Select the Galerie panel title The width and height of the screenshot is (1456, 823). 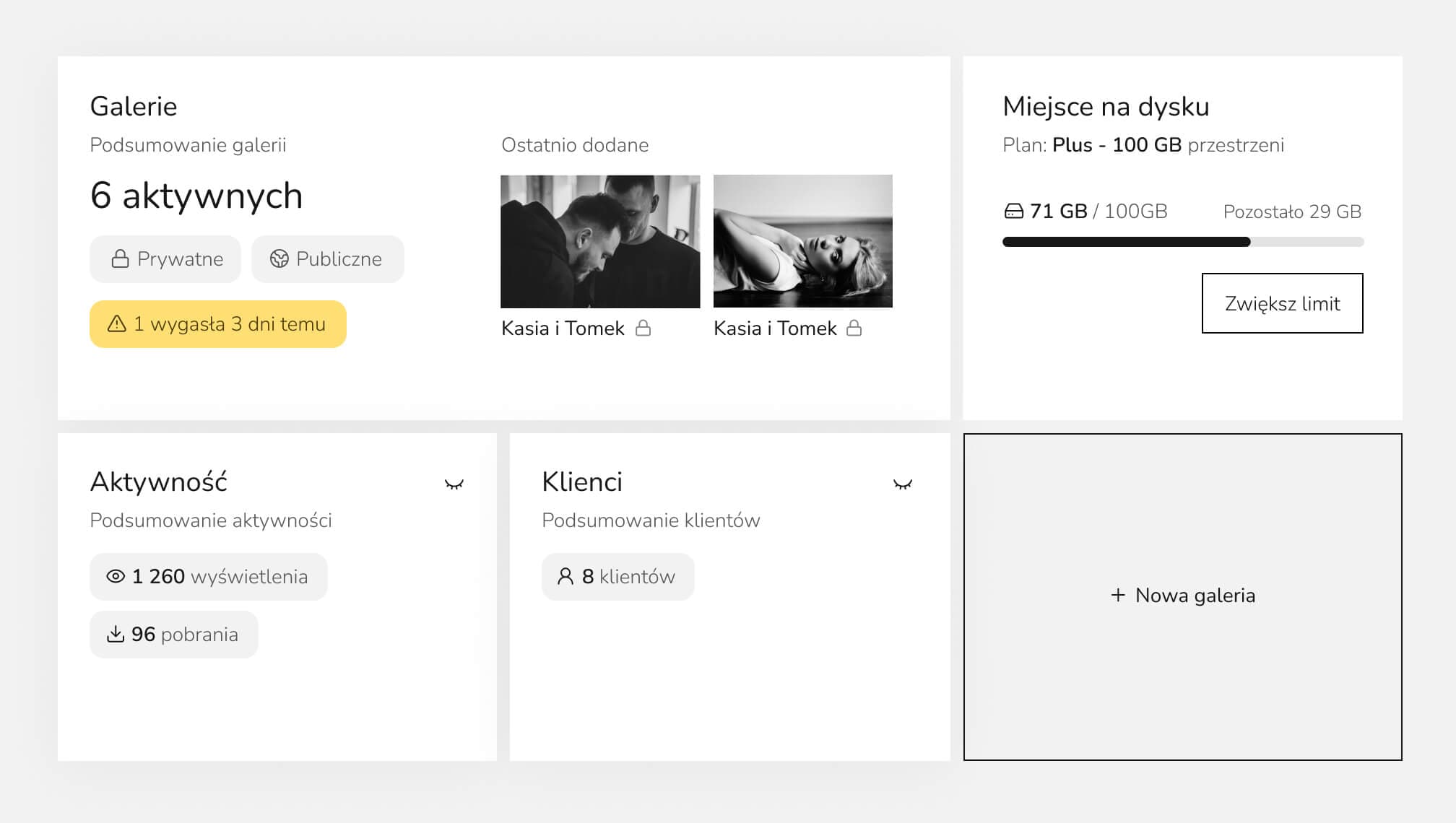(133, 105)
